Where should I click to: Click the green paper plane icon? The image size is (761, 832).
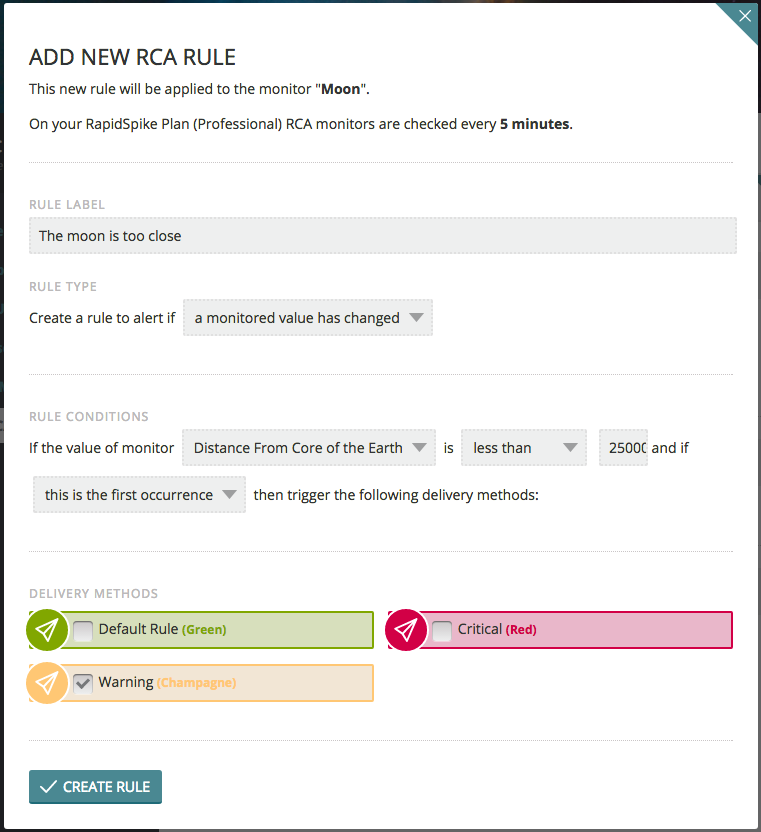coord(47,630)
